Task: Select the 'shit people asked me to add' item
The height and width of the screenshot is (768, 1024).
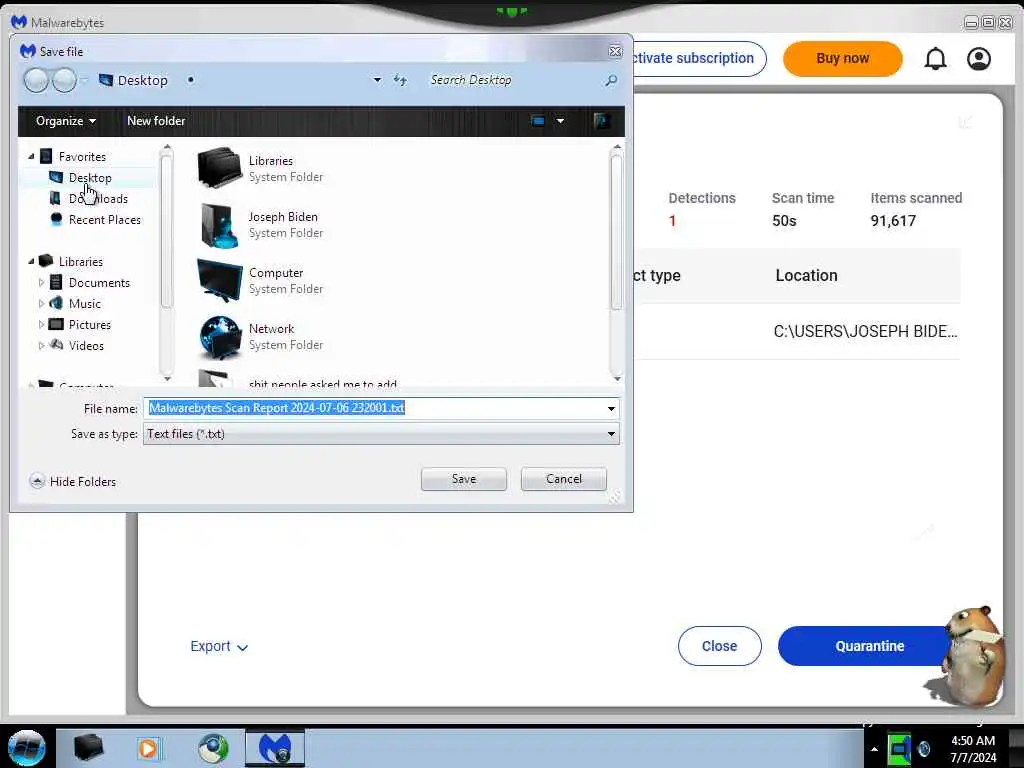Action: (x=323, y=383)
